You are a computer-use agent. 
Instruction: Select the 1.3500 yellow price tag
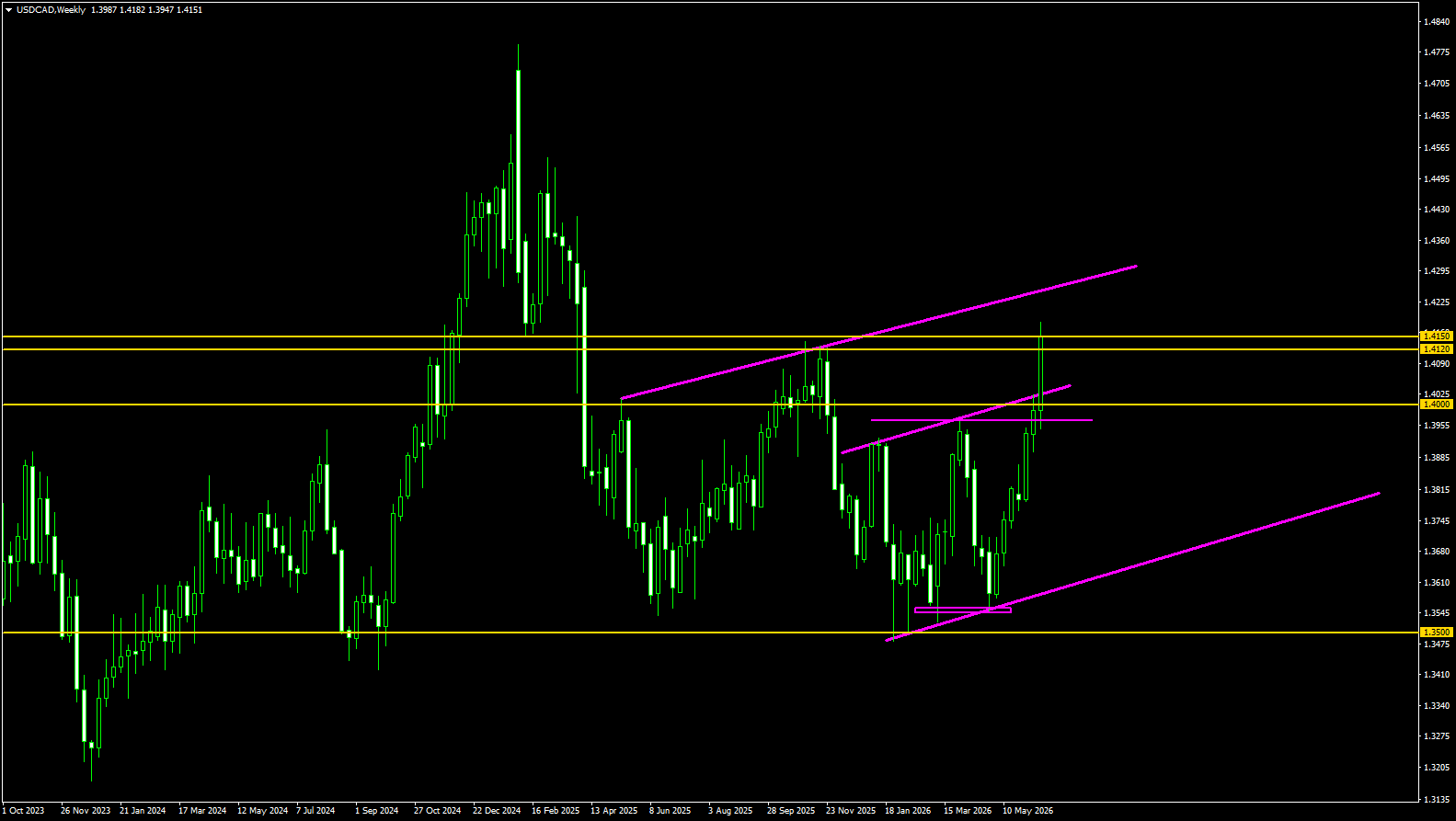click(1437, 633)
